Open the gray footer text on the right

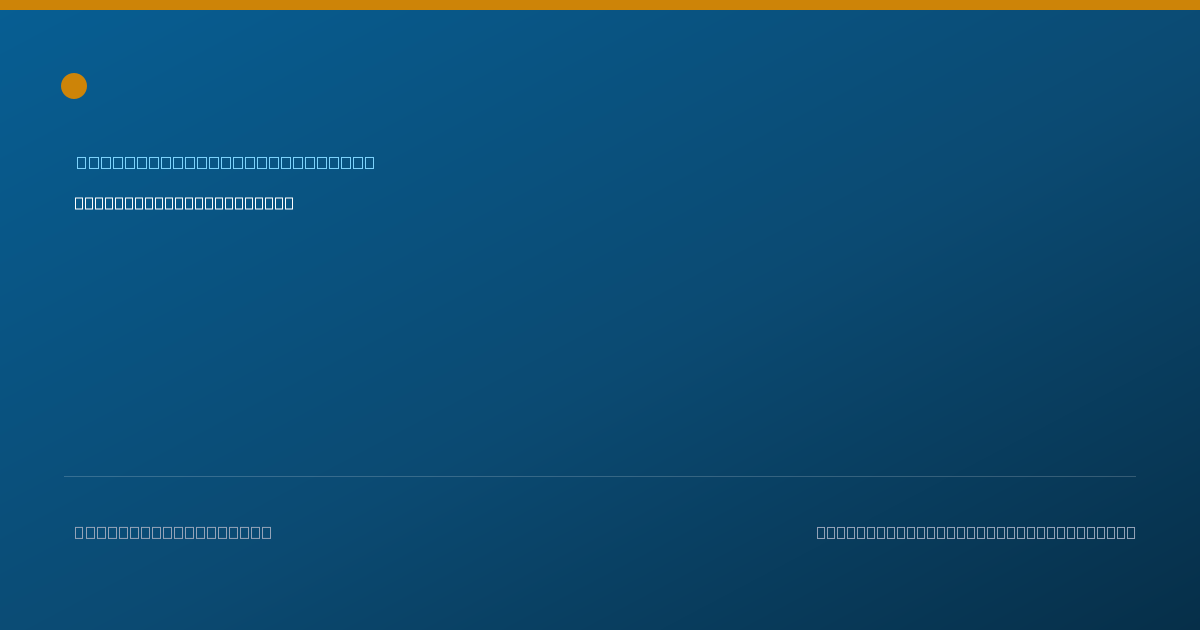(x=976, y=532)
